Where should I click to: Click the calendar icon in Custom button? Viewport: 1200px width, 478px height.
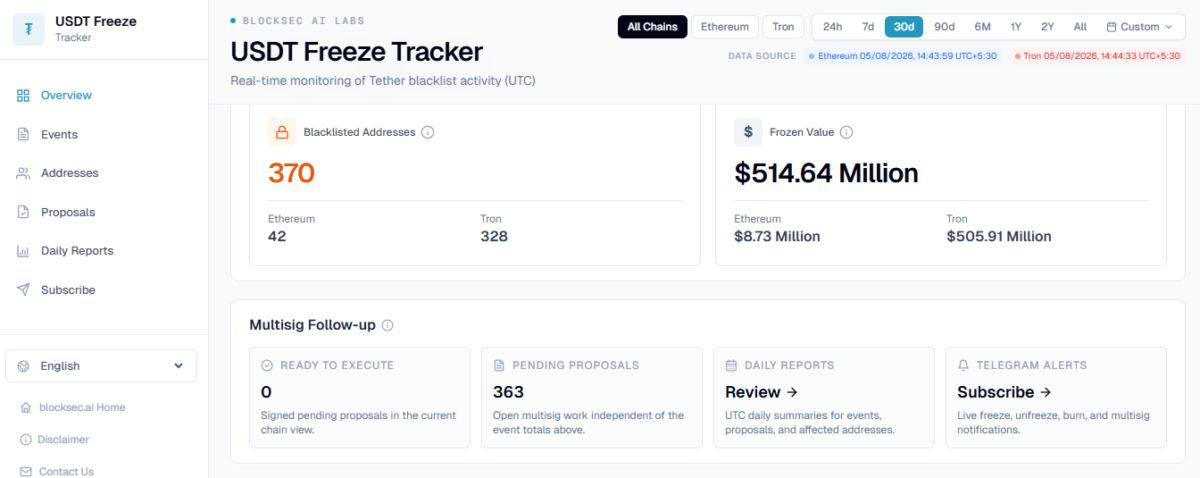click(x=1111, y=27)
